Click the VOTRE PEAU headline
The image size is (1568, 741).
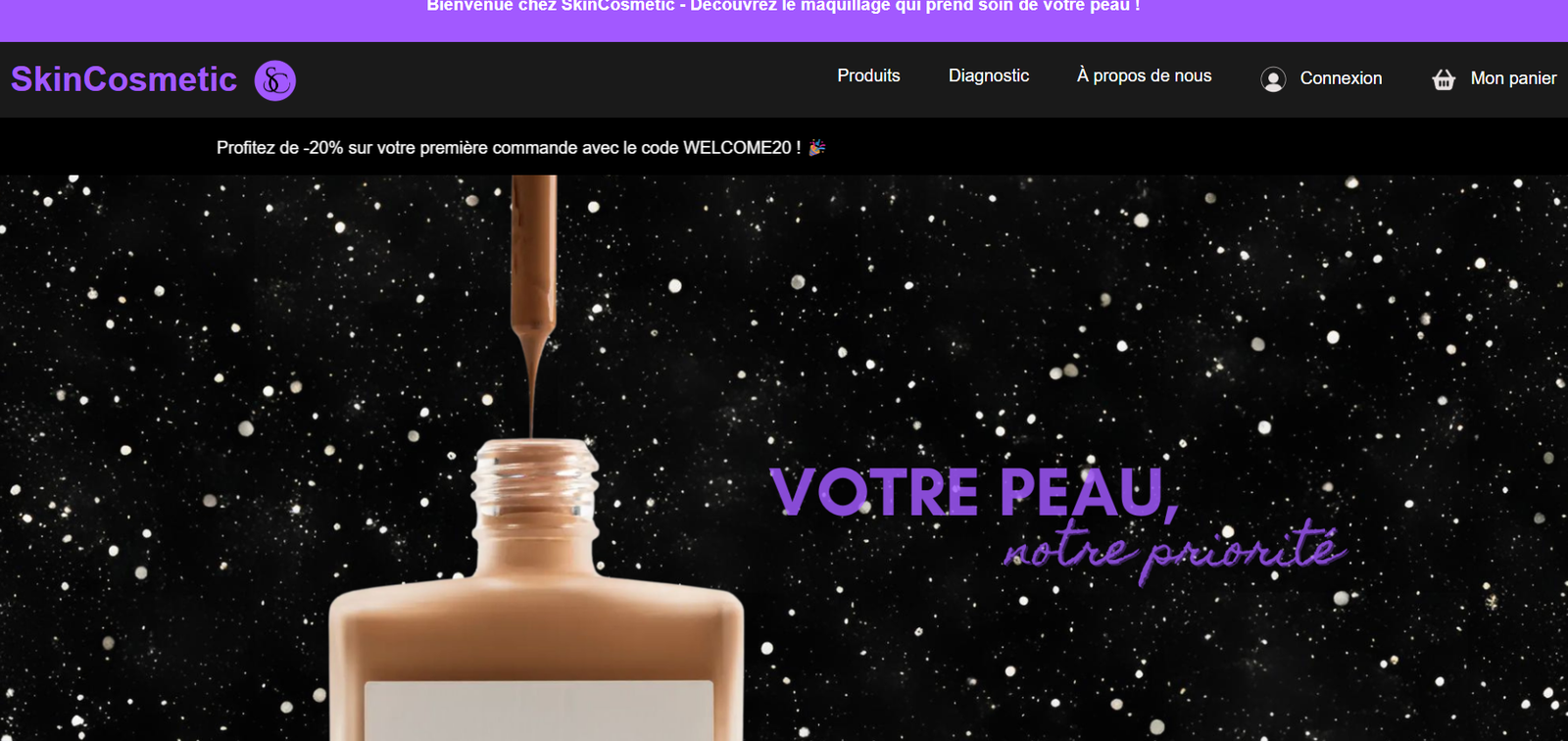point(974,492)
